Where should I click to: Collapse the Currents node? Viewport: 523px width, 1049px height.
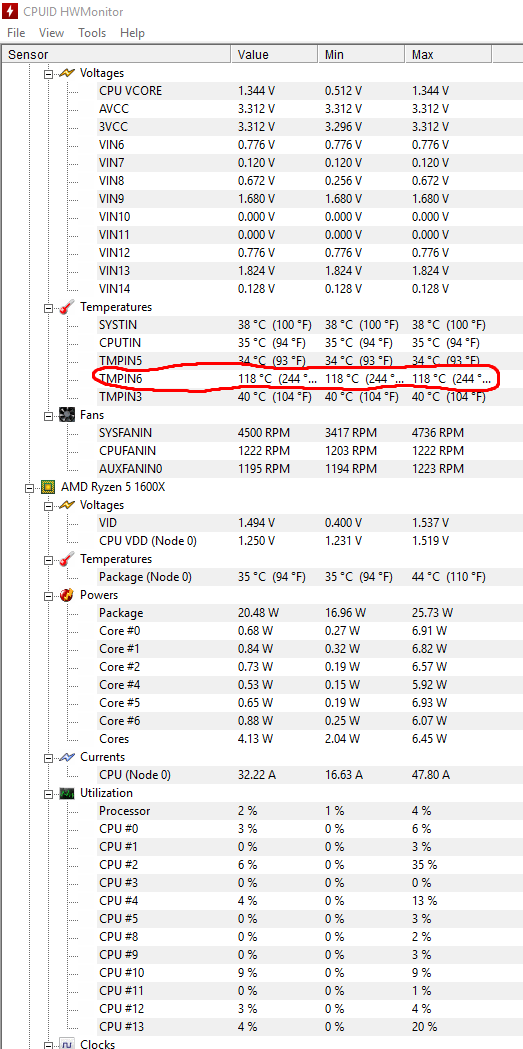(48, 758)
